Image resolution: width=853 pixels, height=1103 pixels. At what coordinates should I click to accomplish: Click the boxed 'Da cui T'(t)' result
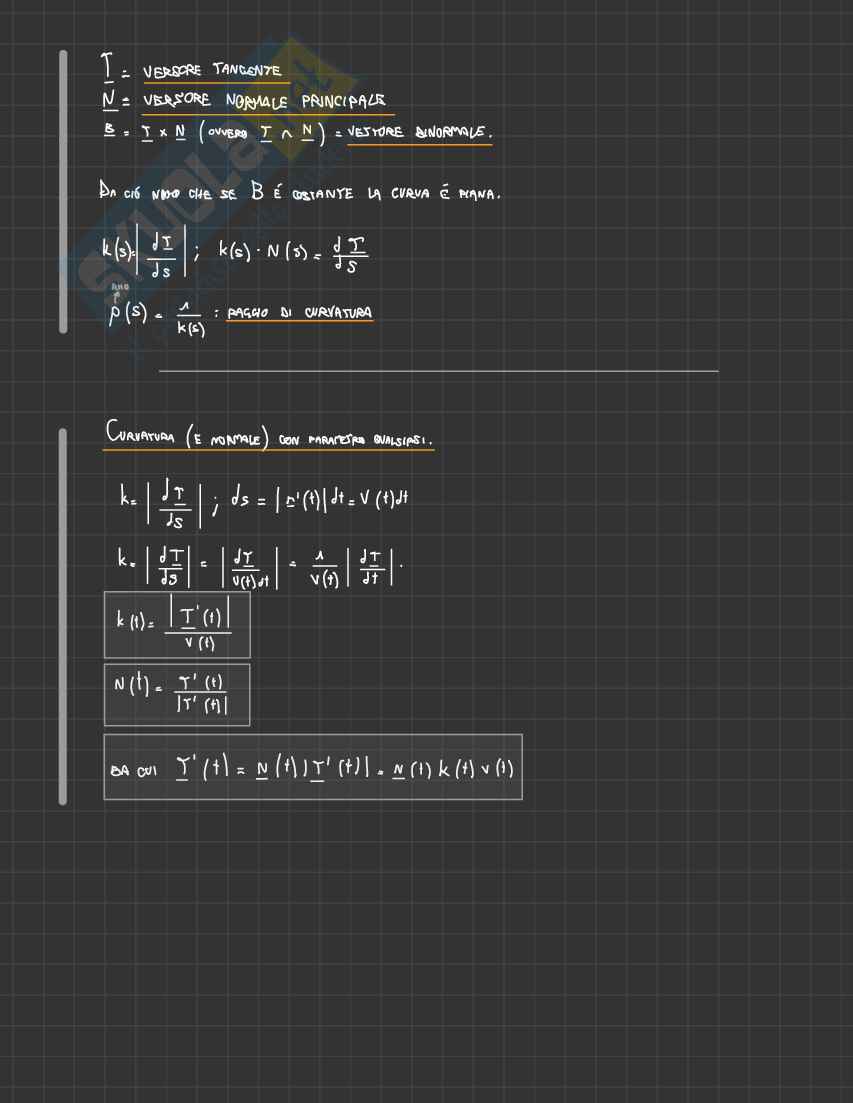pyautogui.click(x=312, y=767)
